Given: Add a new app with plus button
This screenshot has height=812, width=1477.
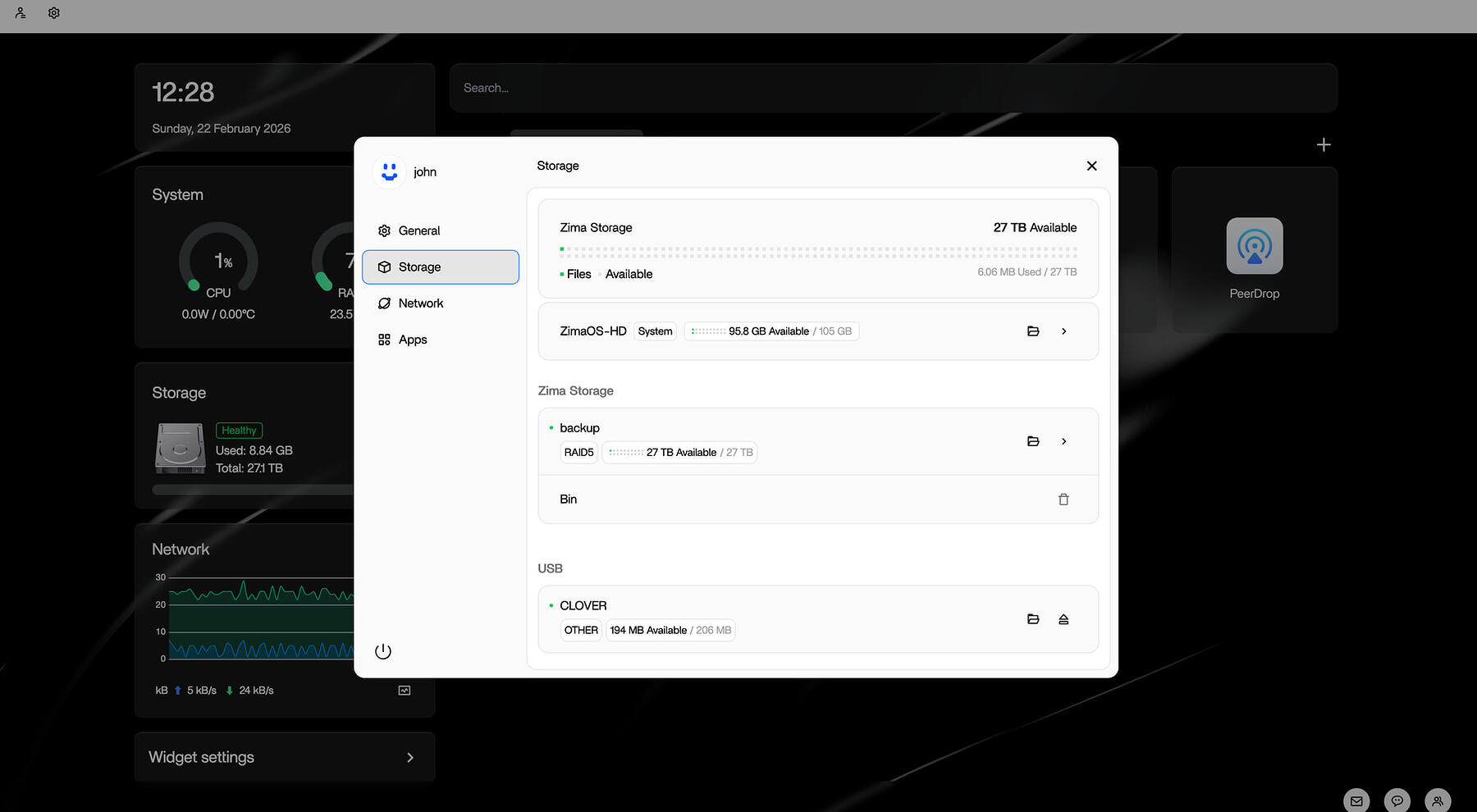Looking at the screenshot, I should [1323, 145].
